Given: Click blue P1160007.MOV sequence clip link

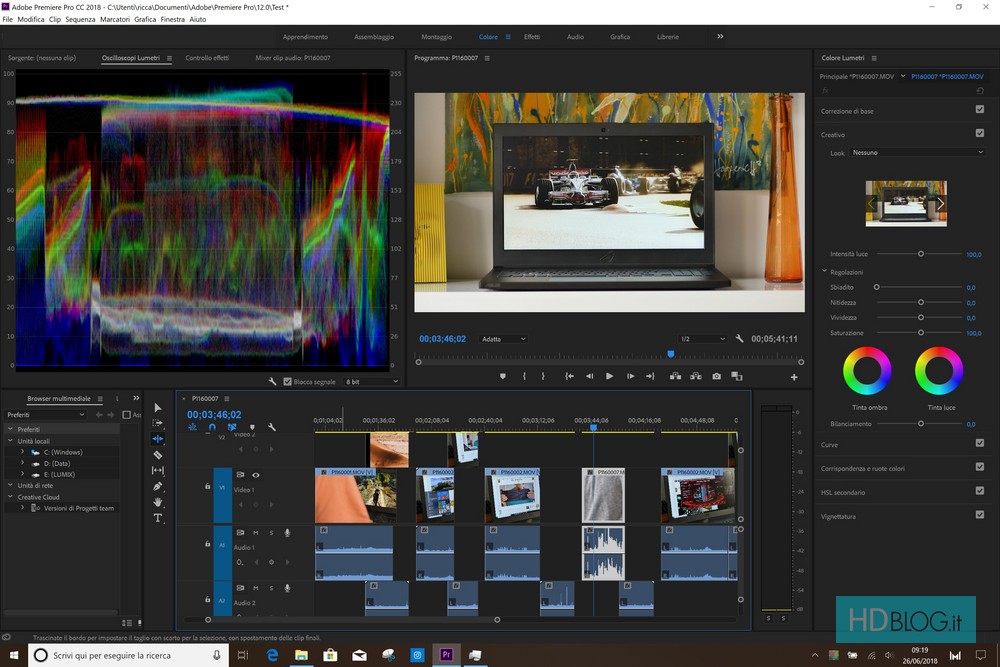Looking at the screenshot, I should [x=947, y=77].
